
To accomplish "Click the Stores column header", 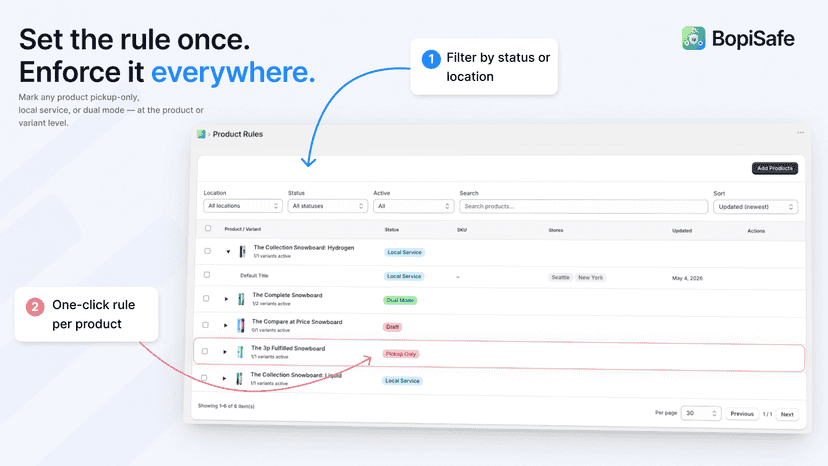I will (x=556, y=230).
